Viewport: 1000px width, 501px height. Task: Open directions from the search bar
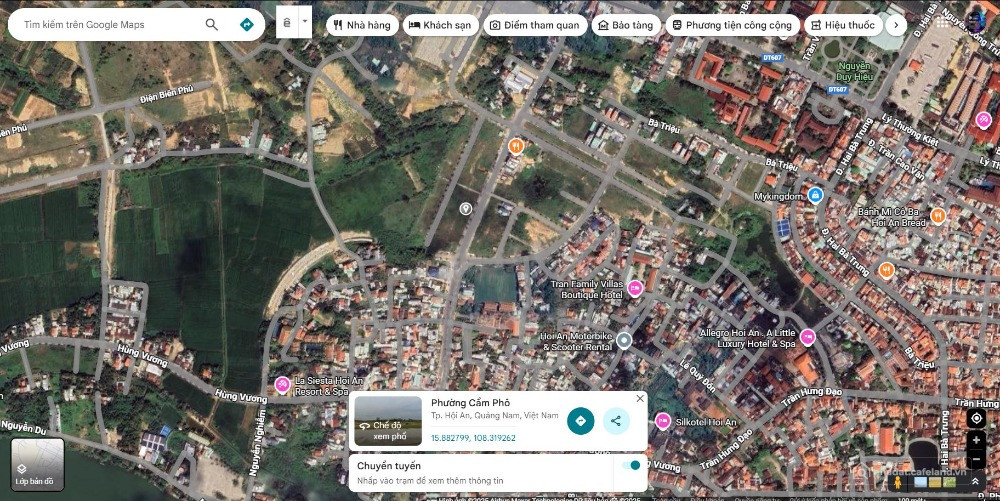pos(246,24)
